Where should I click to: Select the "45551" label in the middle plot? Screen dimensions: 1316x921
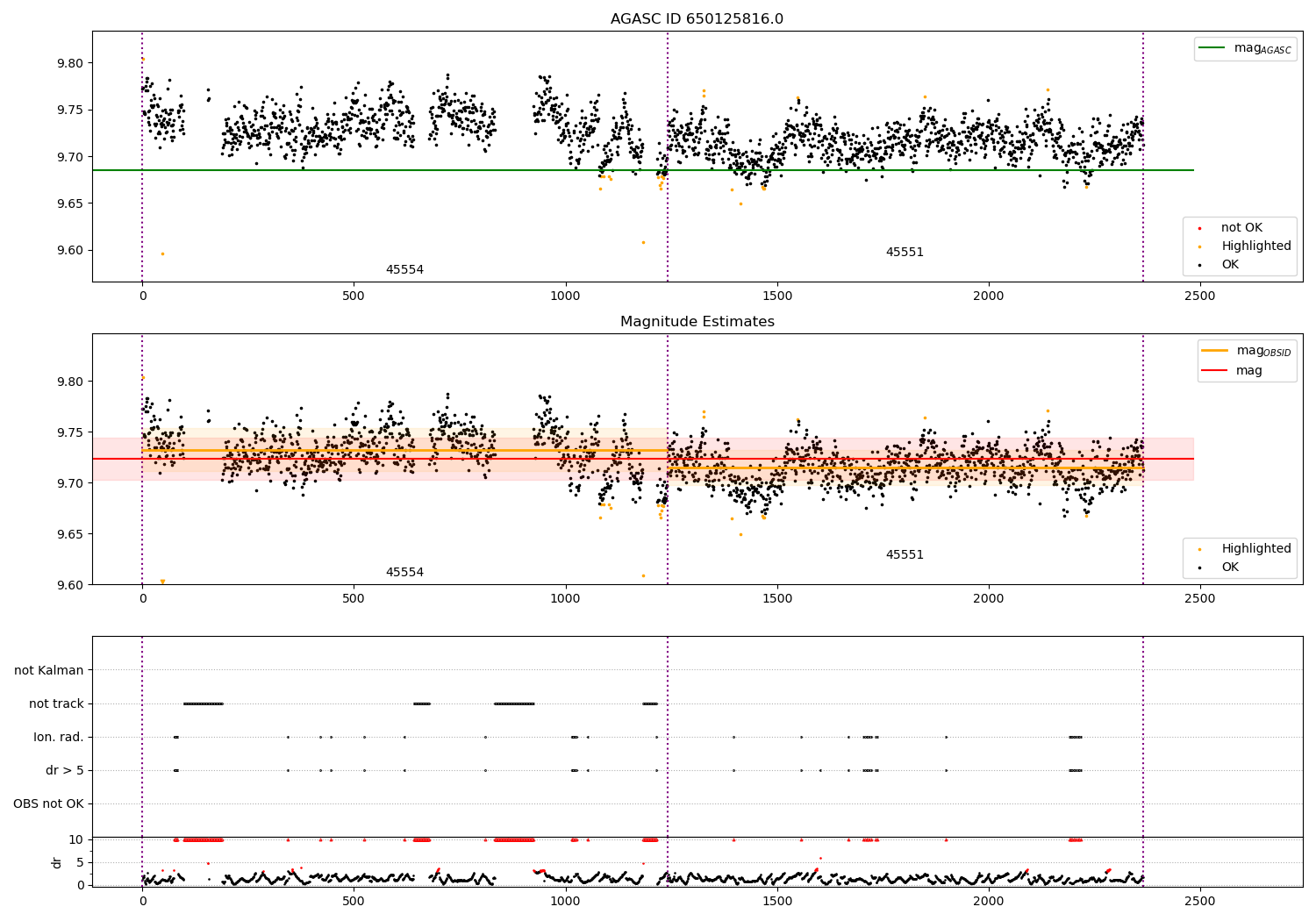point(905,555)
